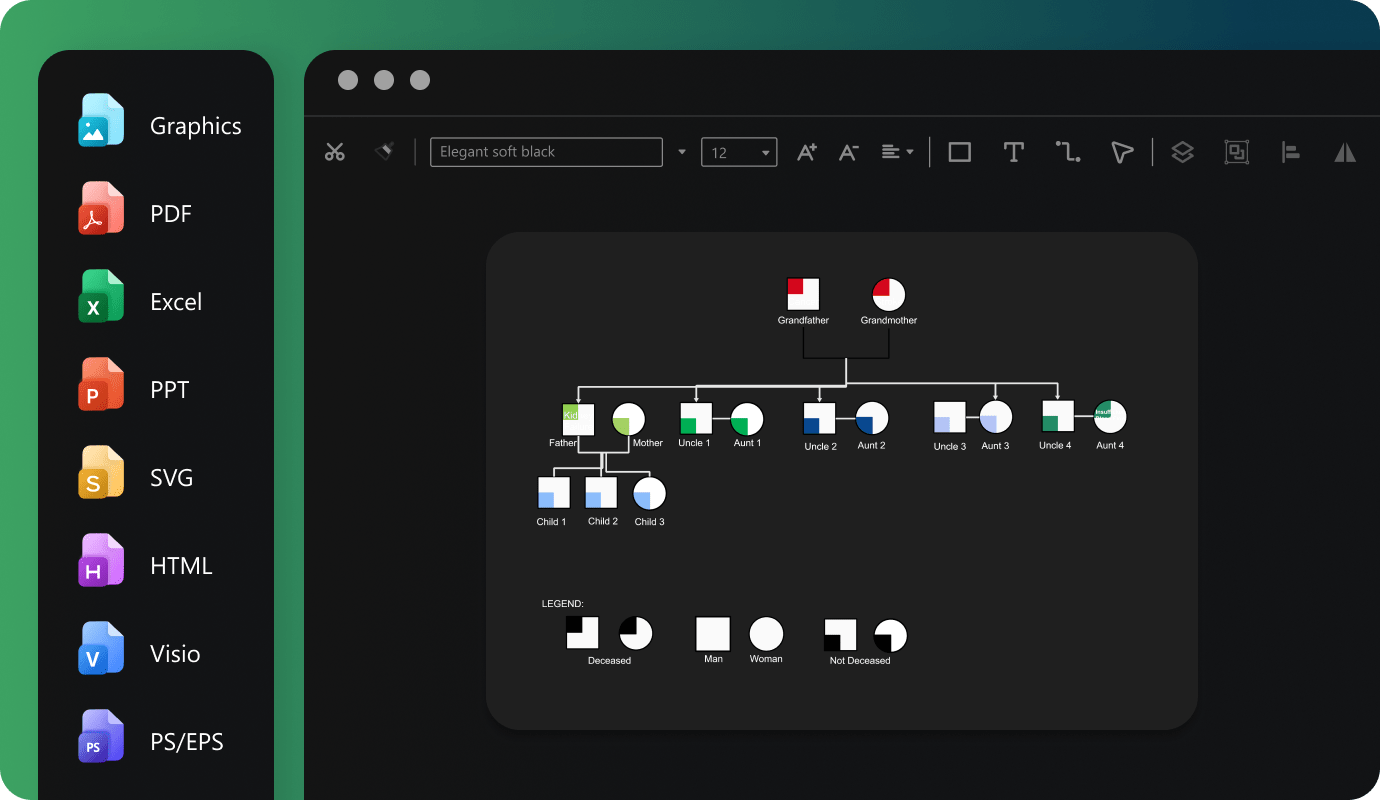Click the Visio file format icon
This screenshot has height=800, width=1380.
point(101,649)
